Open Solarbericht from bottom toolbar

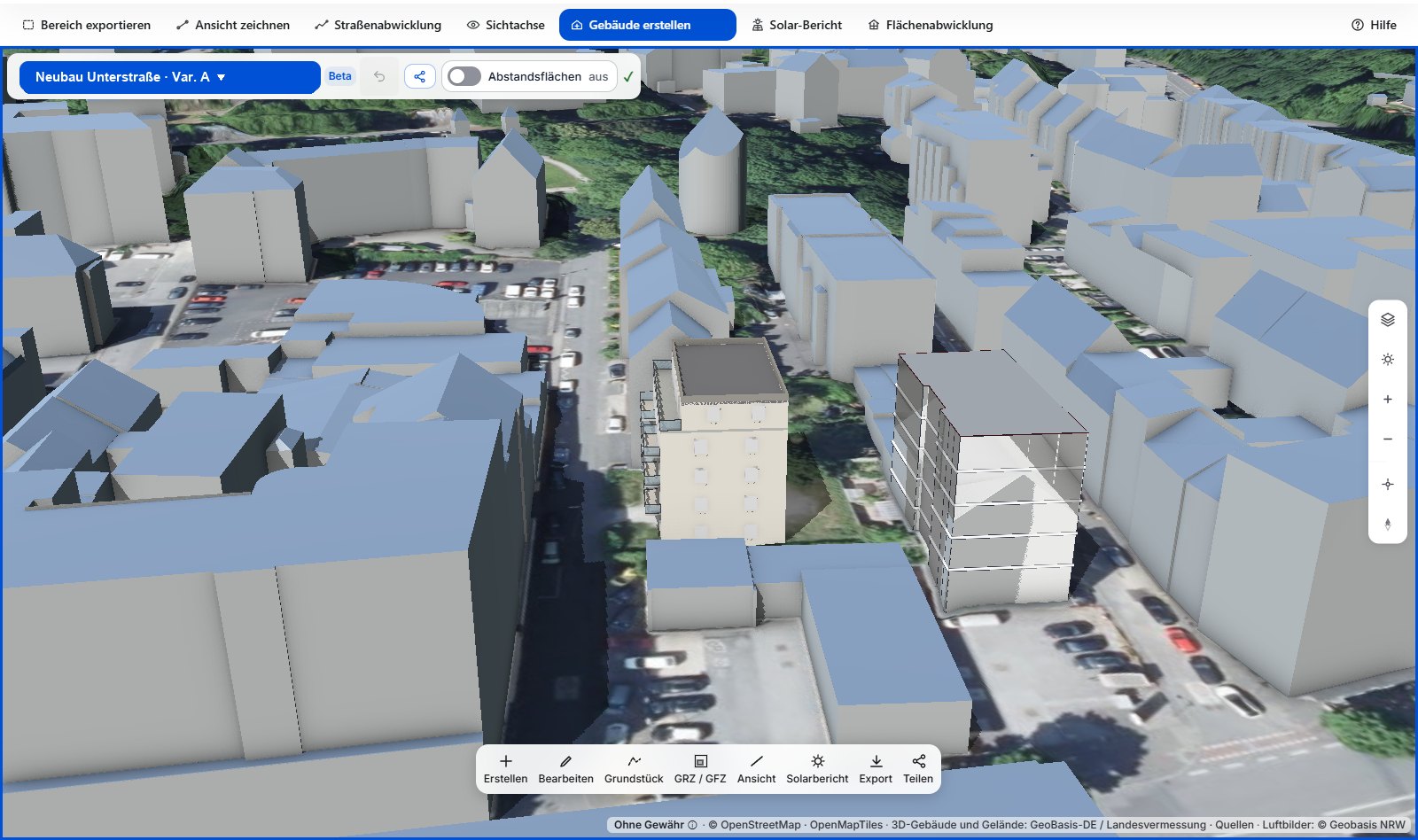pyautogui.click(x=817, y=769)
